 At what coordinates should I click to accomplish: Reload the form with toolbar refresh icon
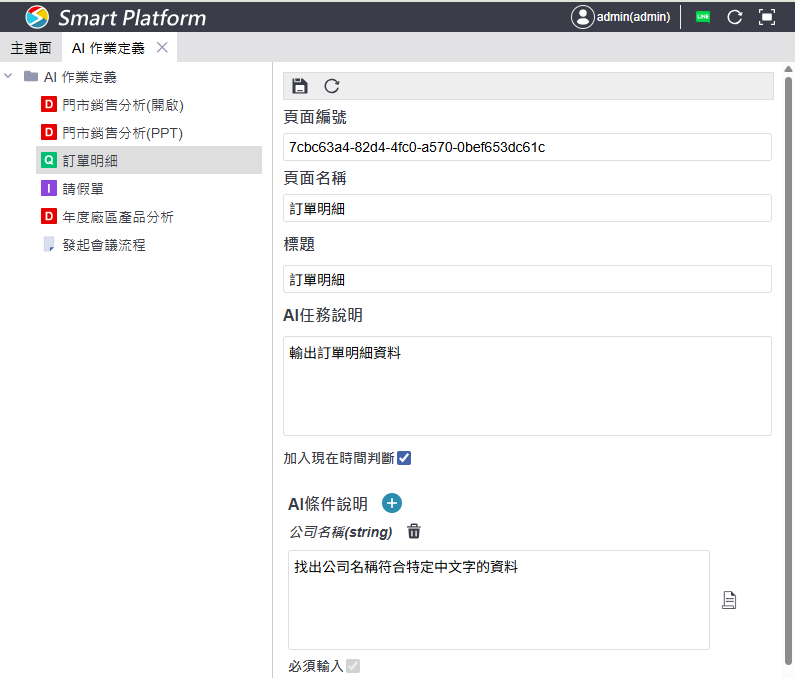tap(332, 86)
